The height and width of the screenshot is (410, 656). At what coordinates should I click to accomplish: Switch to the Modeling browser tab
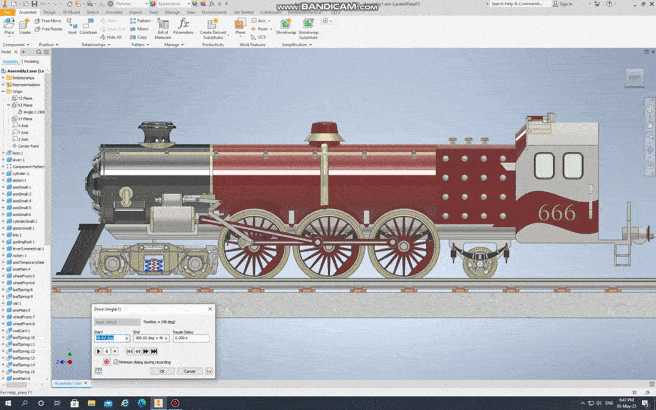point(31,62)
